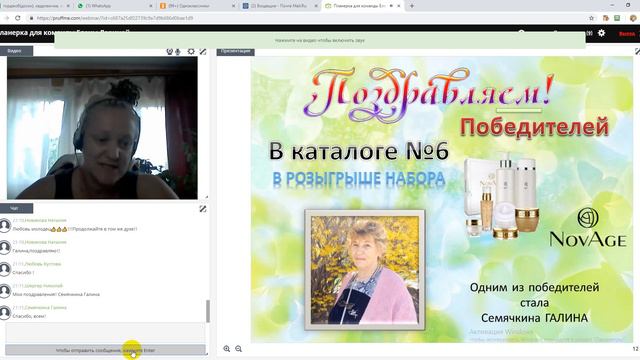Image resolution: width=640 pixels, height=360 pixels.
Task: Click the green browser extension icon
Action: [617, 18]
